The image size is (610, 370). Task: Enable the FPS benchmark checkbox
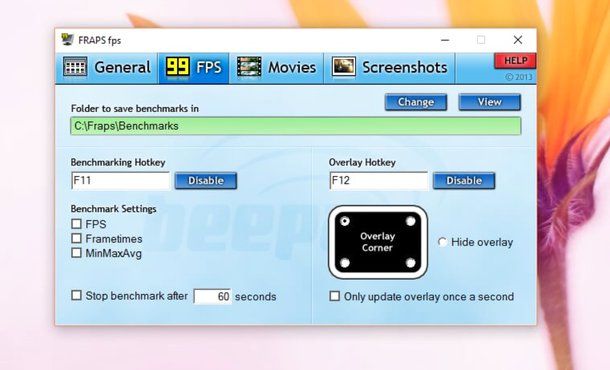[76, 224]
